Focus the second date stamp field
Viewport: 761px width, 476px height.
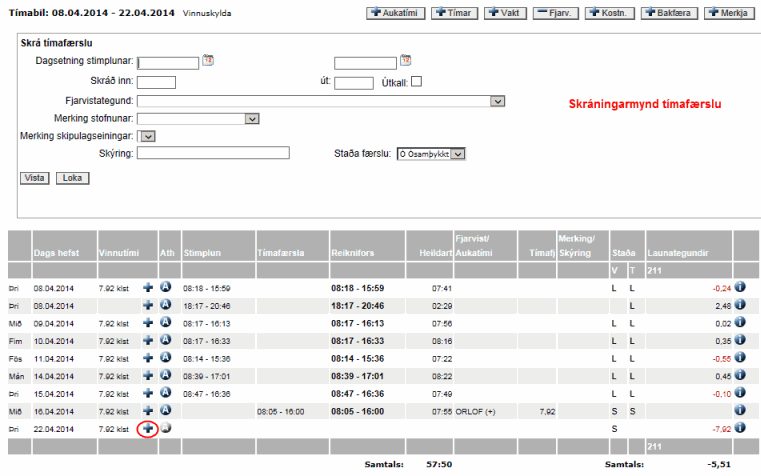(365, 63)
